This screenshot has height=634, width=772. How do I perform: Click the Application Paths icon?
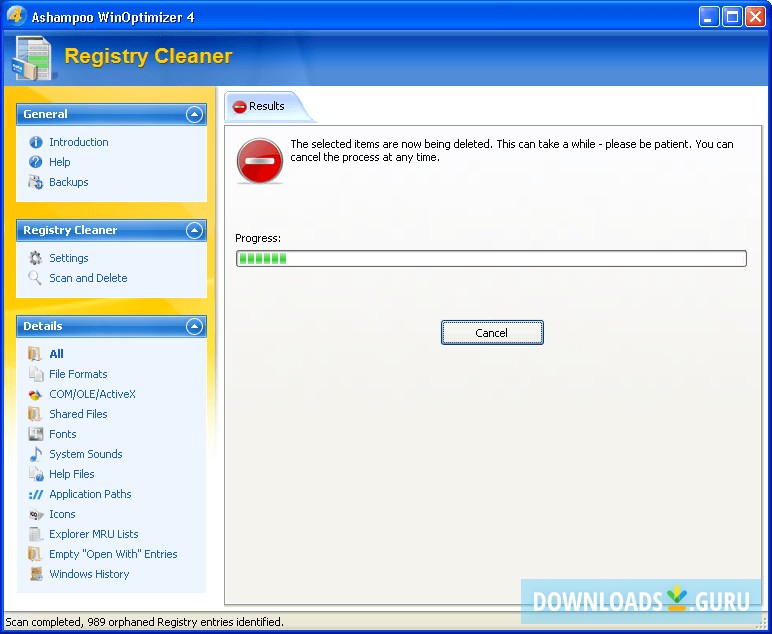(x=35, y=494)
